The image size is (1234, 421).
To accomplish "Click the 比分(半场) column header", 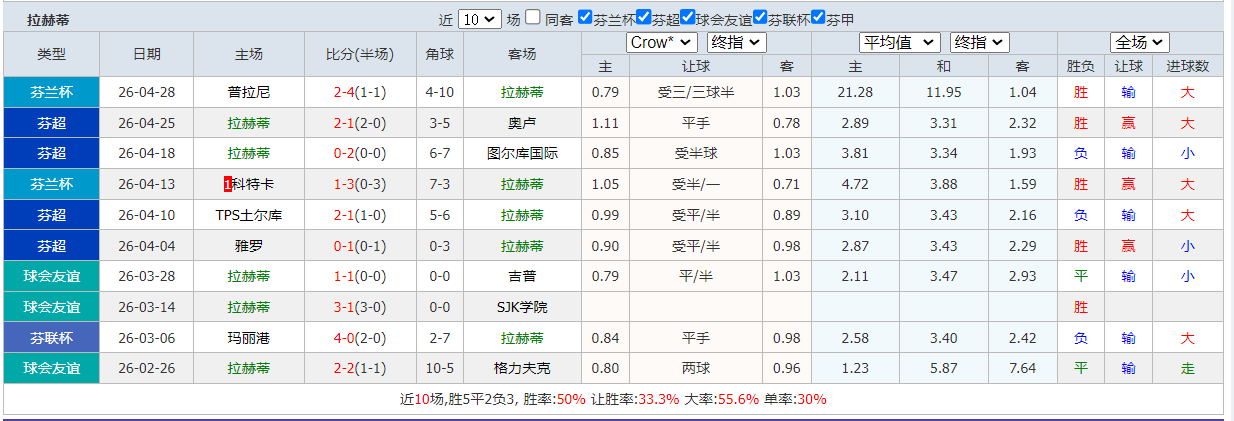I will 360,54.
